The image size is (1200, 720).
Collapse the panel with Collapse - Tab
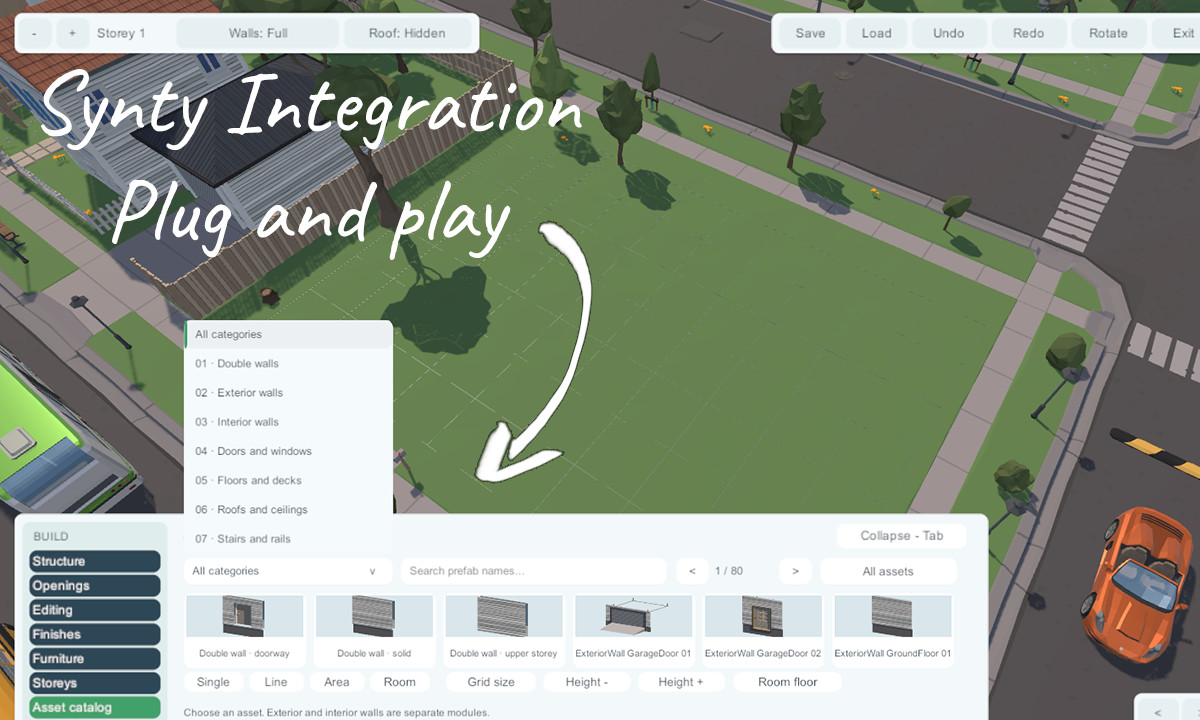(x=901, y=536)
